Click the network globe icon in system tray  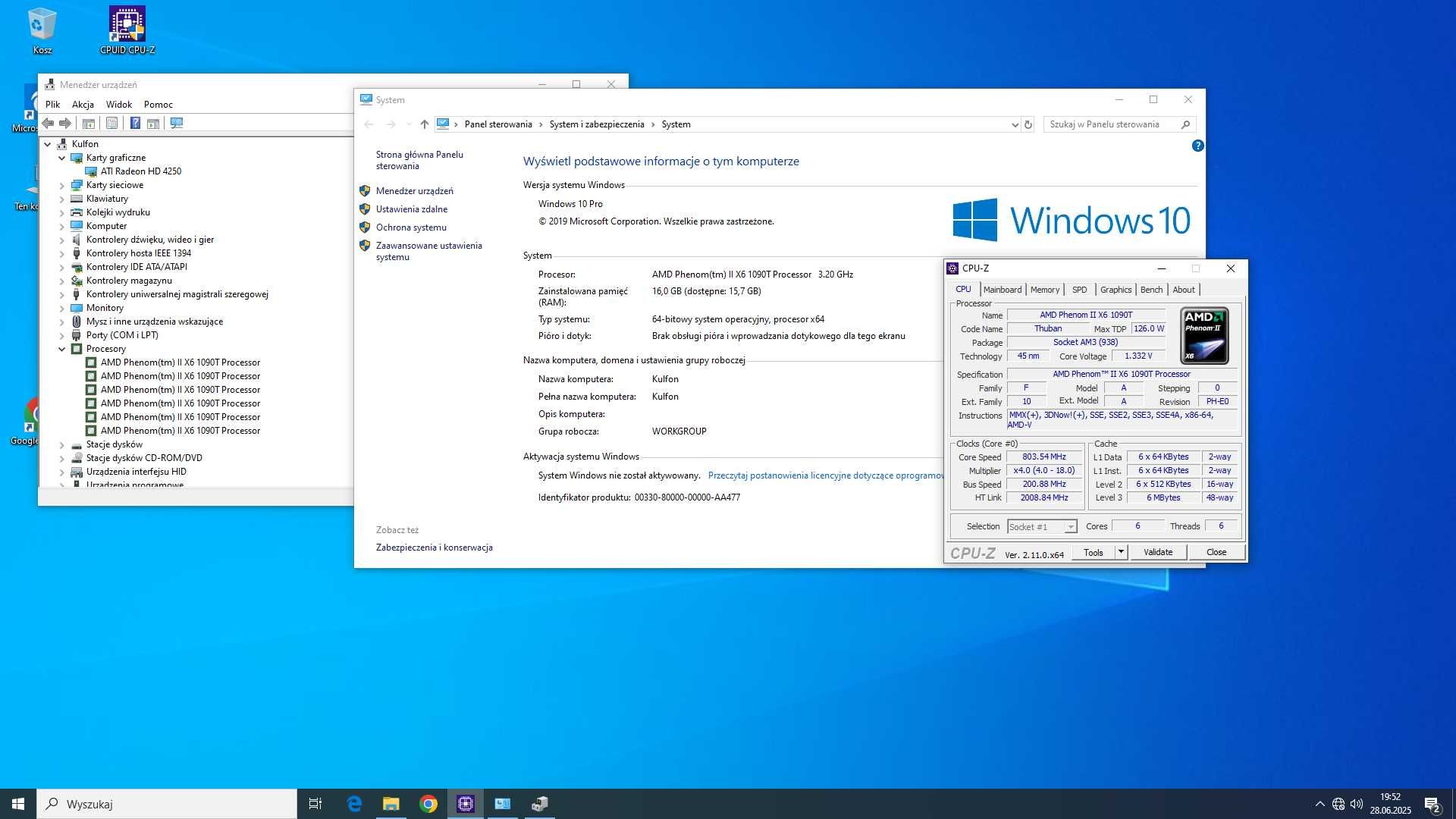coord(1338,804)
